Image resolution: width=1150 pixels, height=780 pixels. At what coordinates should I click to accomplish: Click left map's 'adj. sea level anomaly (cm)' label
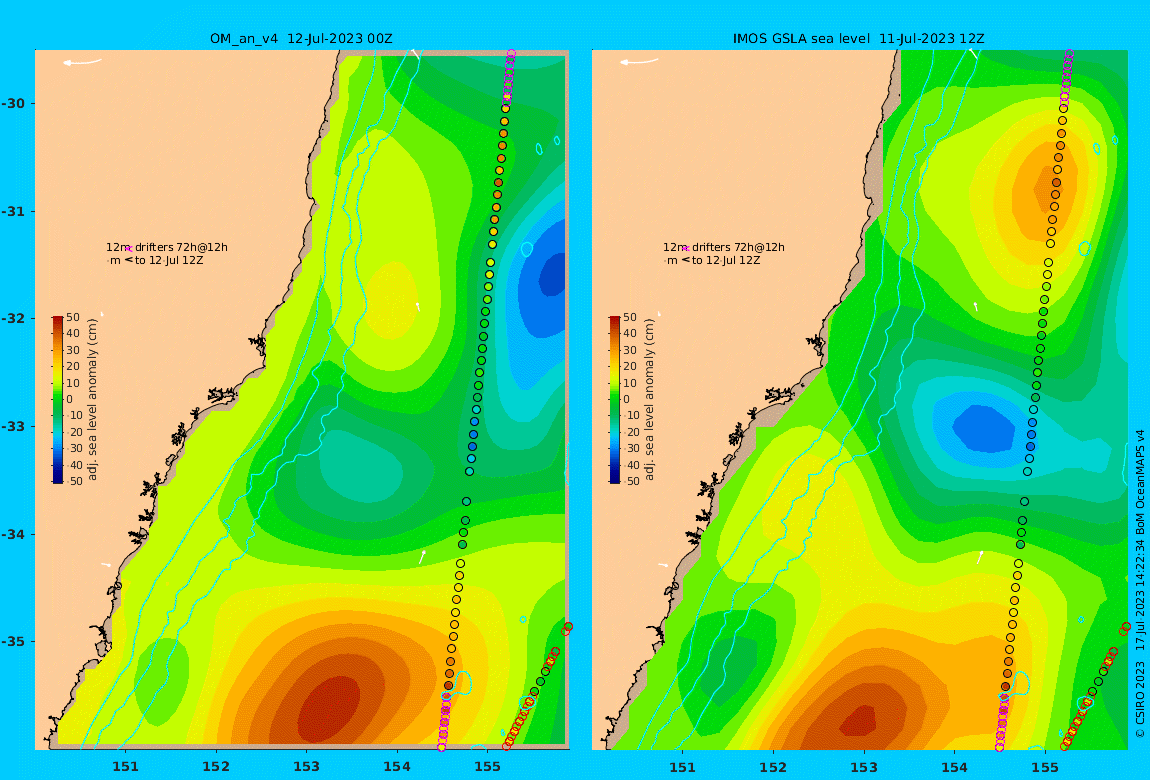[x=92, y=400]
